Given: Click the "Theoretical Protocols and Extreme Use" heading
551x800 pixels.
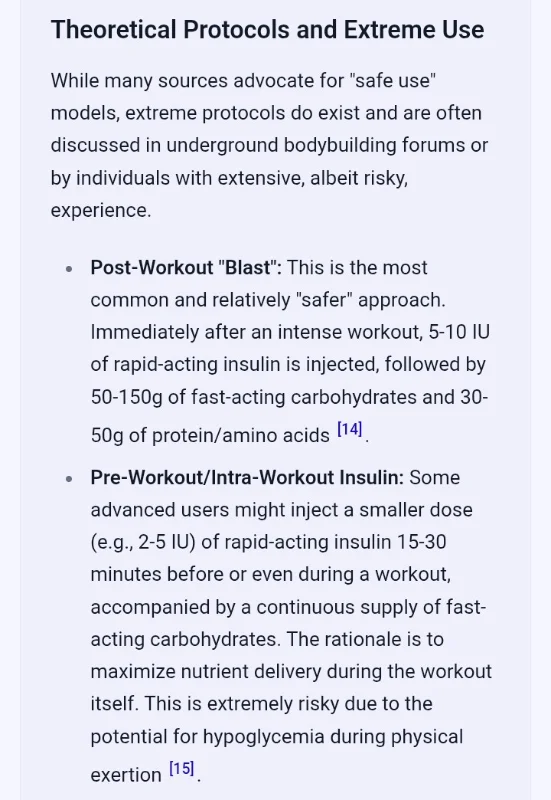Looking at the screenshot, I should (x=267, y=30).
